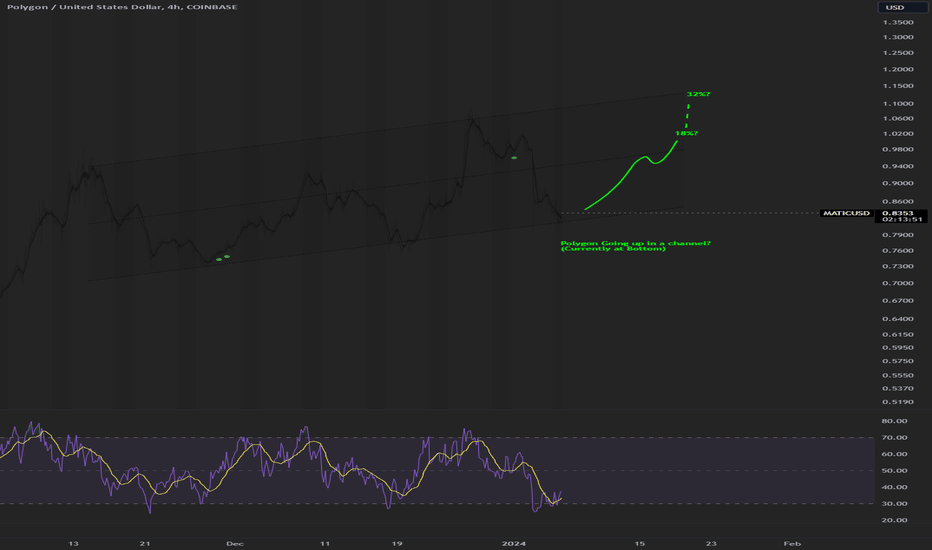The width and height of the screenshot is (932, 550).
Task: Select the "(Currently at Bottom)" annotation line
Action: click(x=613, y=249)
